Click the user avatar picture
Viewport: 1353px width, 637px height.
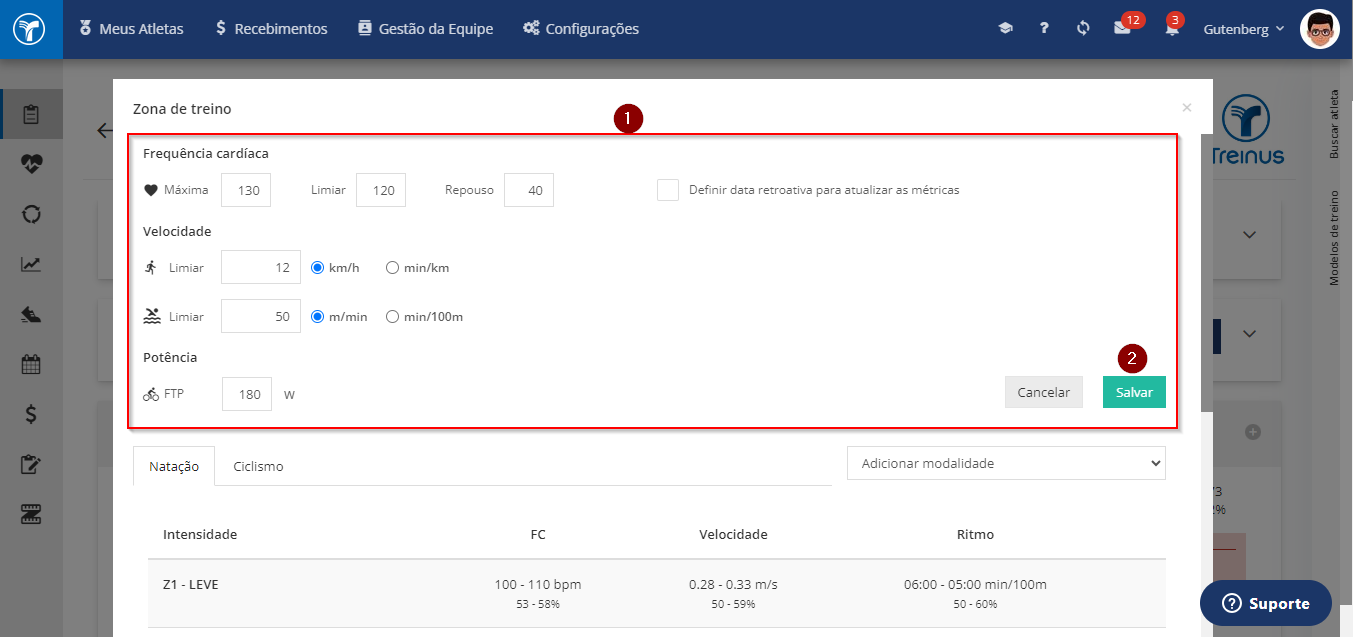pos(1319,29)
